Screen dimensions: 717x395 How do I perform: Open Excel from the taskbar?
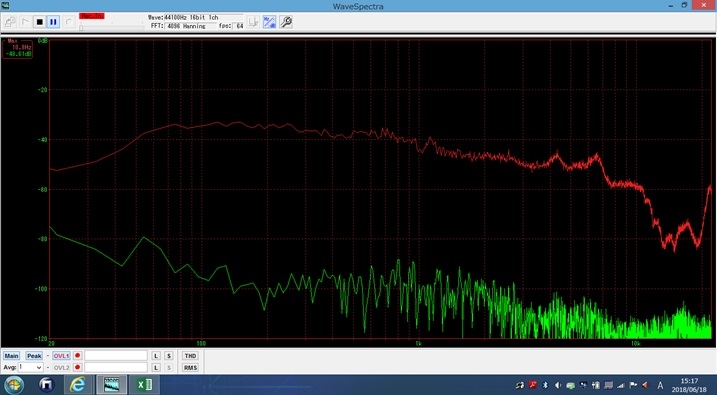click(144, 385)
